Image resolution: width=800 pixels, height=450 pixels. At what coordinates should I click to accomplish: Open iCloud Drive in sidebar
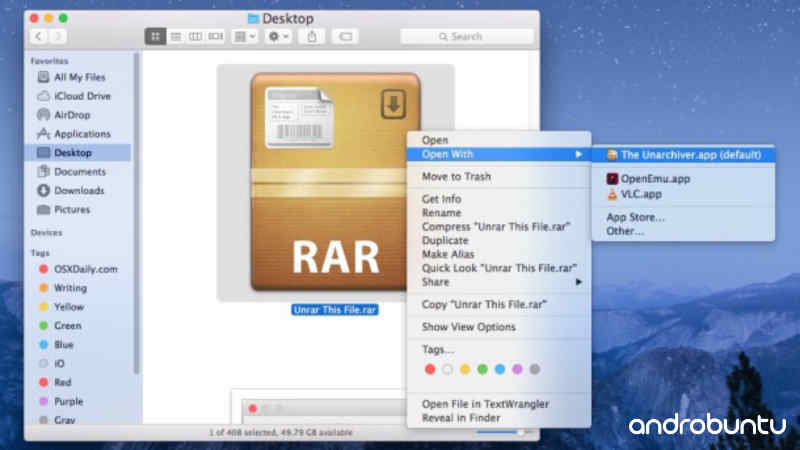pos(82,96)
